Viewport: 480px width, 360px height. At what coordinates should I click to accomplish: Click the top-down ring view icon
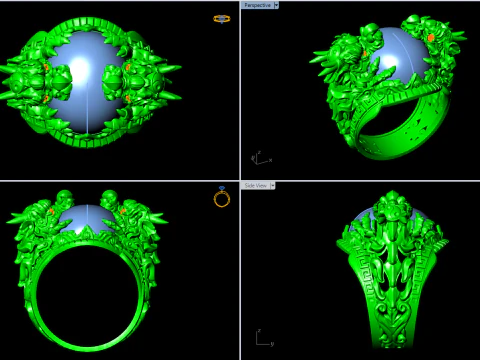(x=222, y=19)
